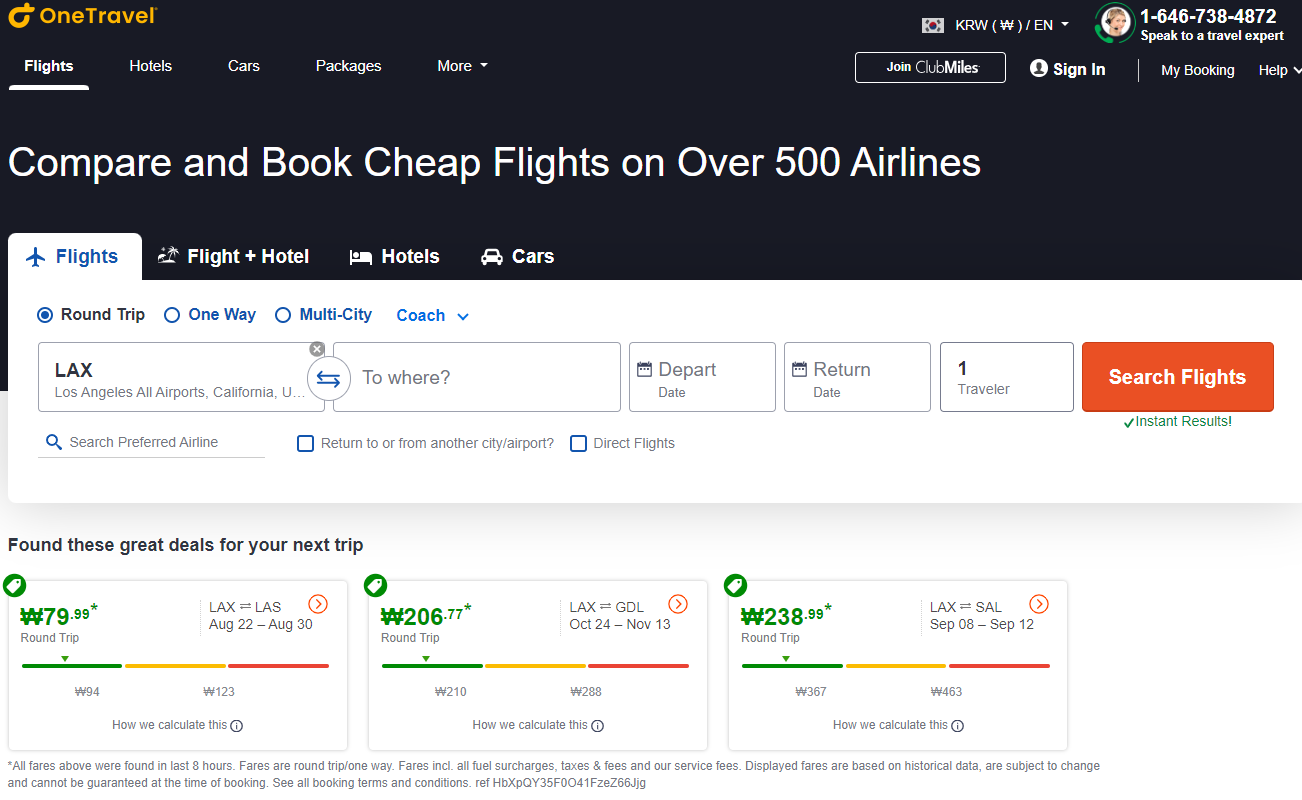
Task: Expand the More navigation menu
Action: (462, 66)
